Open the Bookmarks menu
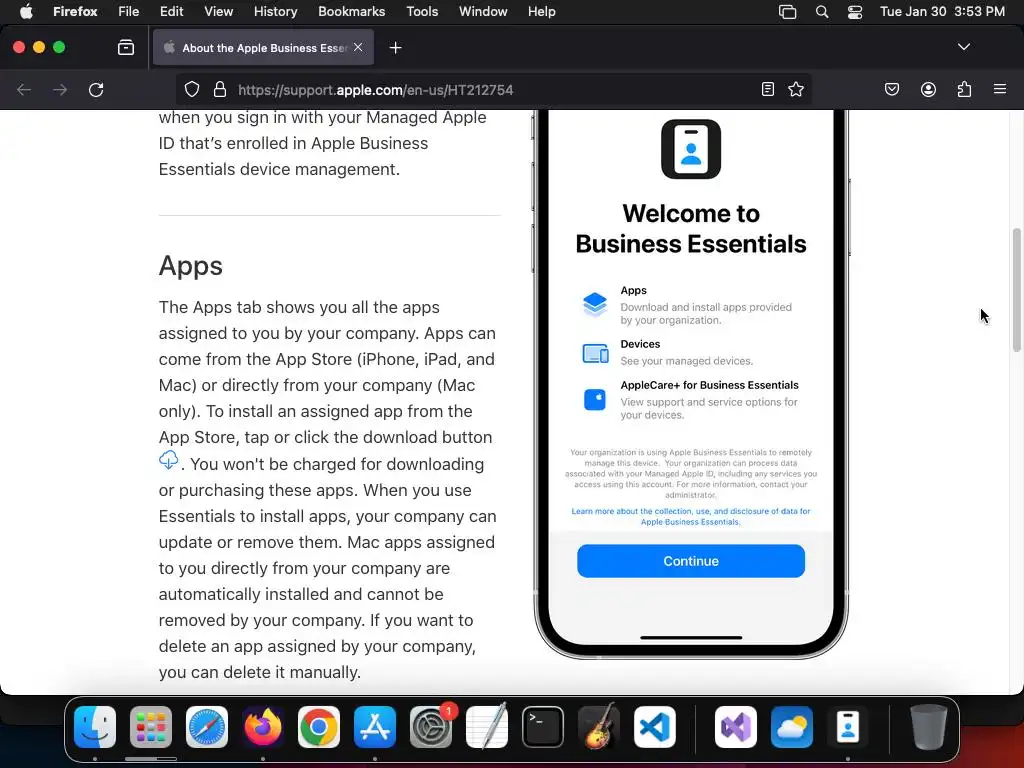This screenshot has width=1024, height=768. coord(351,11)
